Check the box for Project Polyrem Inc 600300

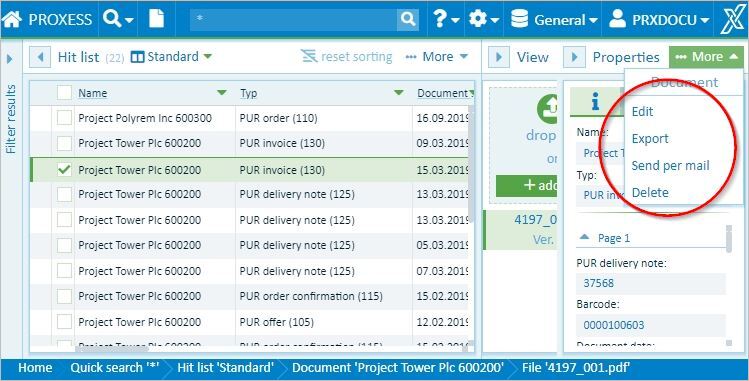(x=64, y=117)
